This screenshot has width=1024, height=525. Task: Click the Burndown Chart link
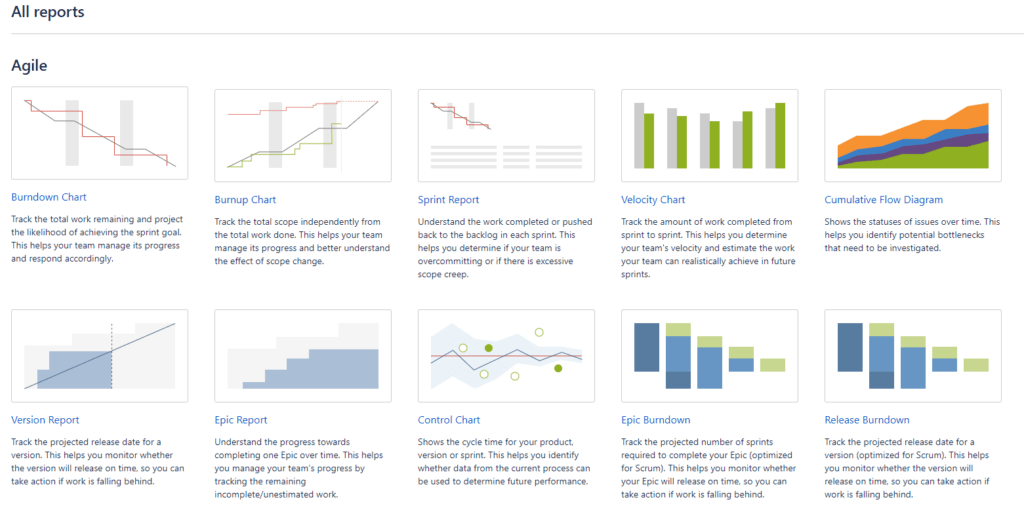pos(49,197)
